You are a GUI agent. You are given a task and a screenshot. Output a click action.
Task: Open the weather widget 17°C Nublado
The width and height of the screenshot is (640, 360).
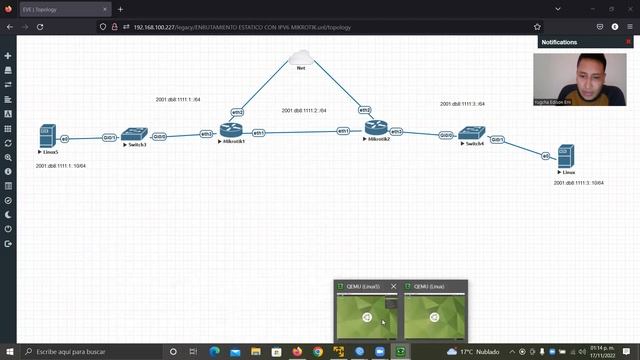473,351
